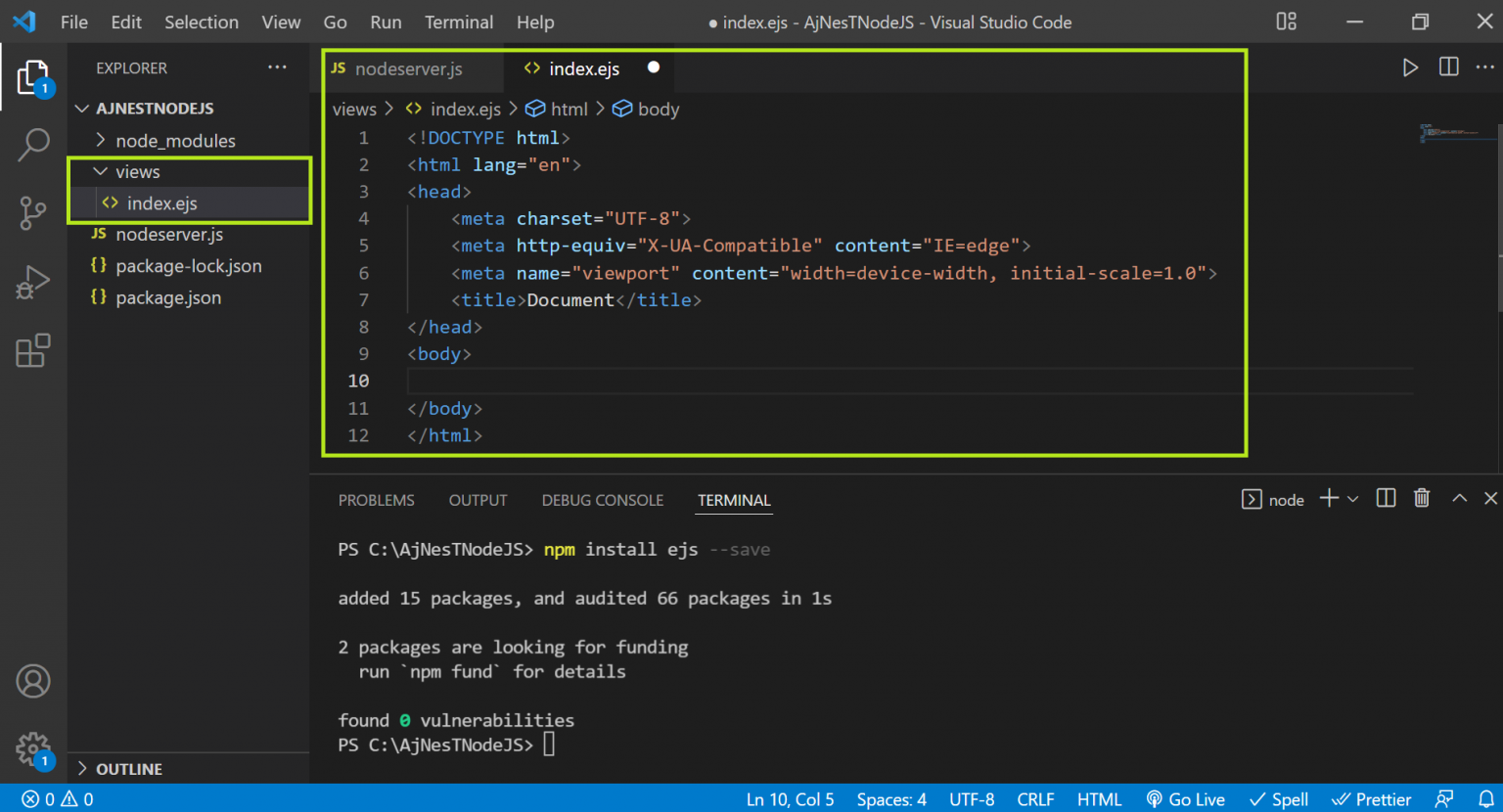Open the Extensions view

tap(33, 350)
